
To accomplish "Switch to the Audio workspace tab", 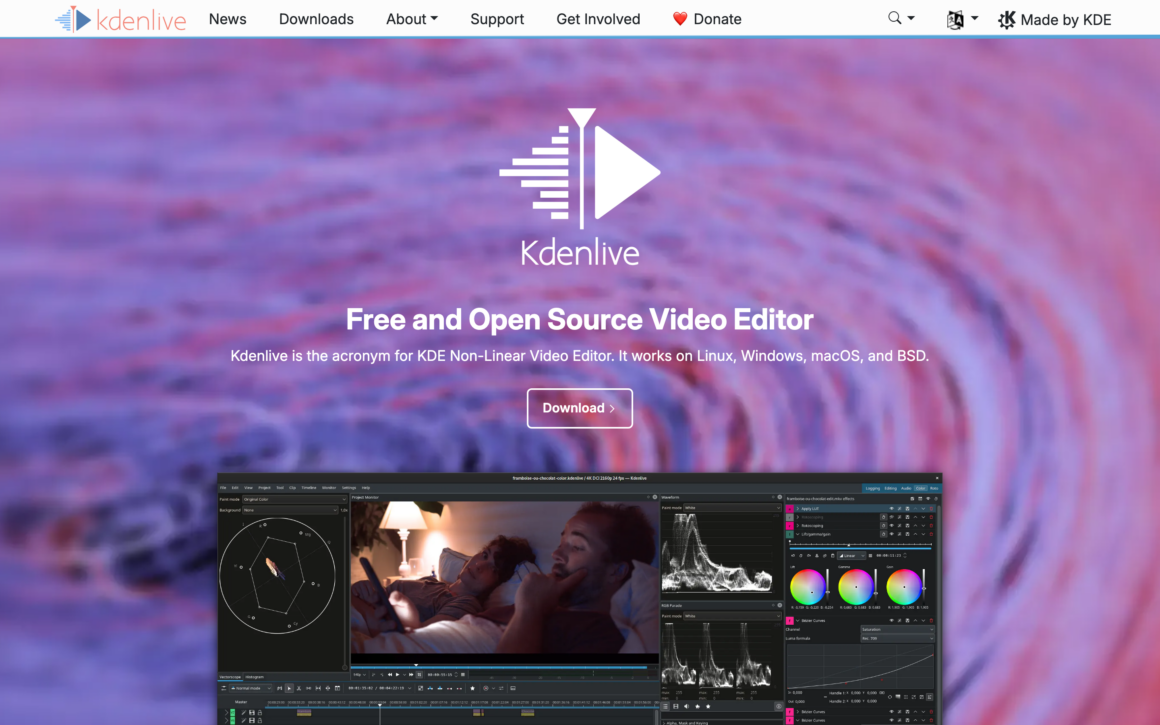I will tap(906, 488).
